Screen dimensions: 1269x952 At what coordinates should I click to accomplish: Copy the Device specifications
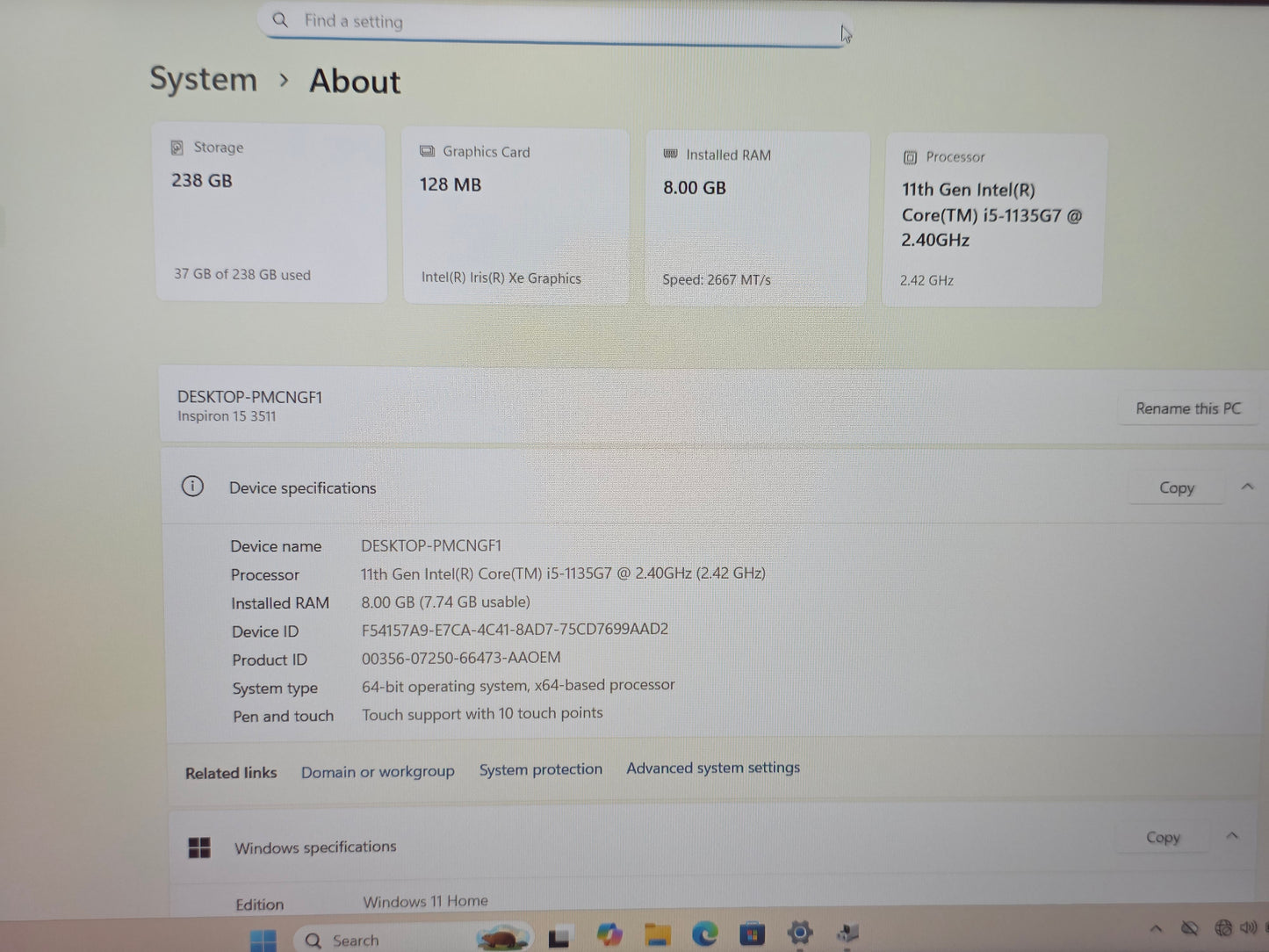coord(1177,487)
